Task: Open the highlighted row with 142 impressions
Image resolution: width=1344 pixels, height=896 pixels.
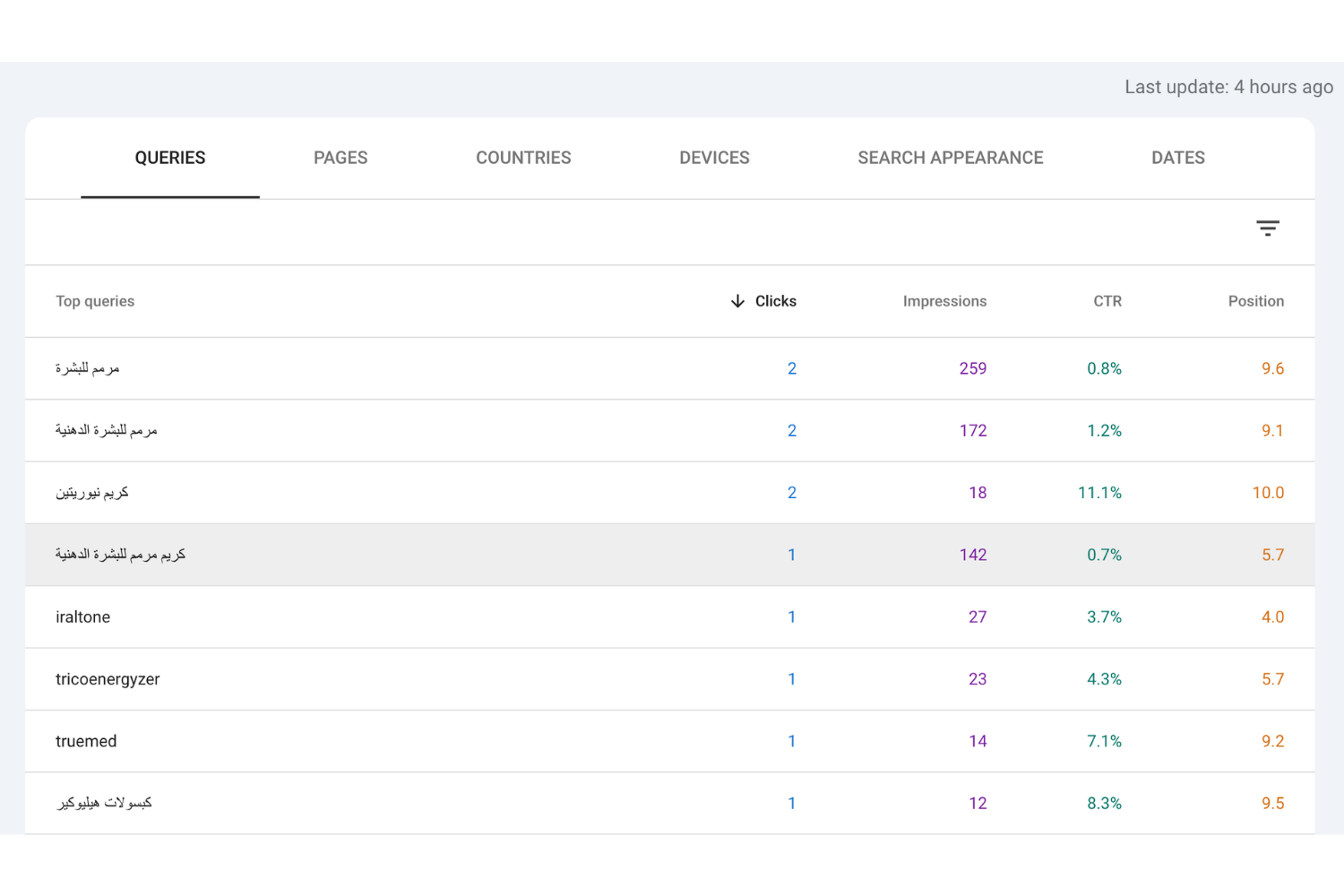Action: point(121,555)
